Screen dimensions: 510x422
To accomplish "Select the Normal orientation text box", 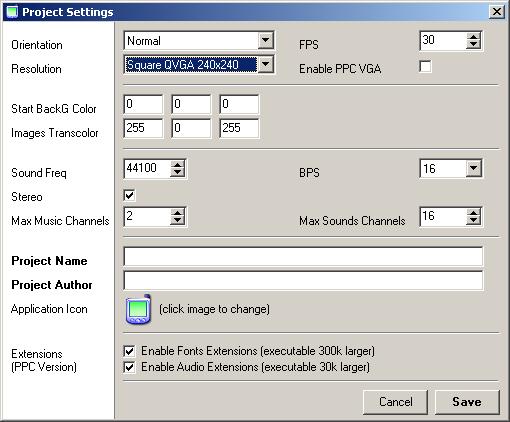I will (191, 41).
